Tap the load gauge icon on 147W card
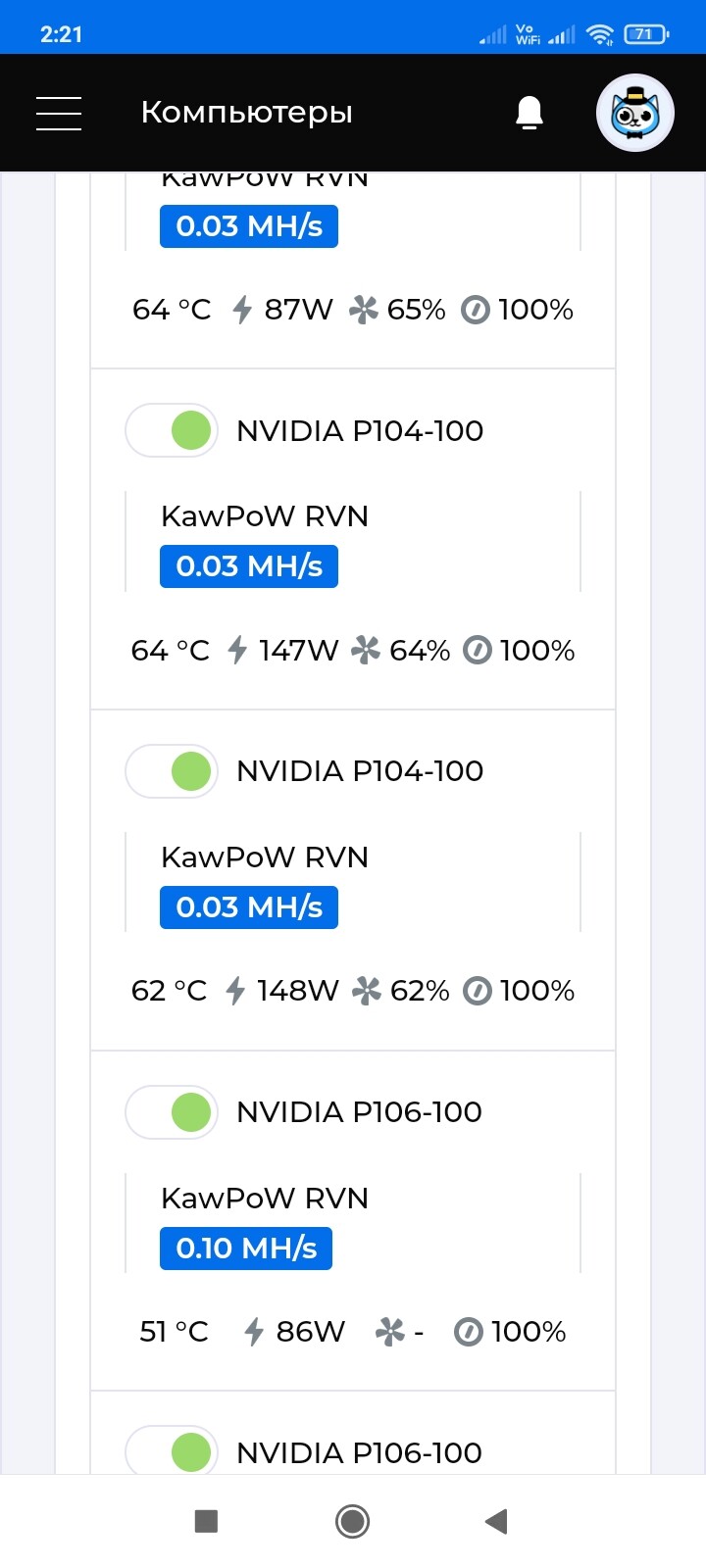The image size is (706, 1568). click(x=477, y=650)
